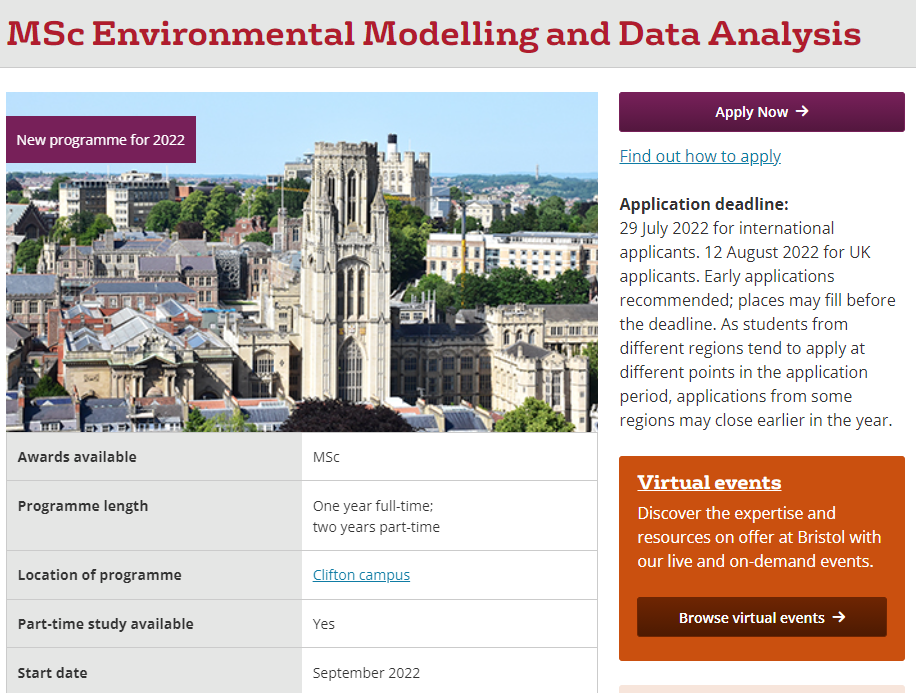This screenshot has width=916, height=693.
Task: Click the 'One year full-time' length value
Action: 372,506
